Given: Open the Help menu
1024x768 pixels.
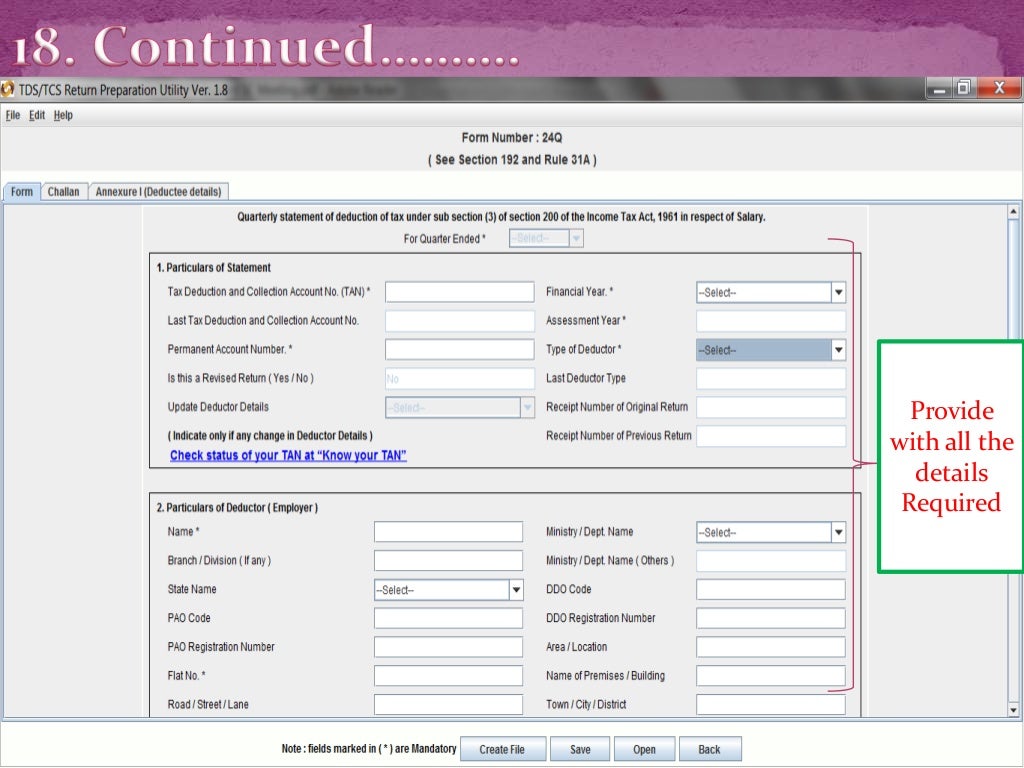Looking at the screenshot, I should [63, 116].
